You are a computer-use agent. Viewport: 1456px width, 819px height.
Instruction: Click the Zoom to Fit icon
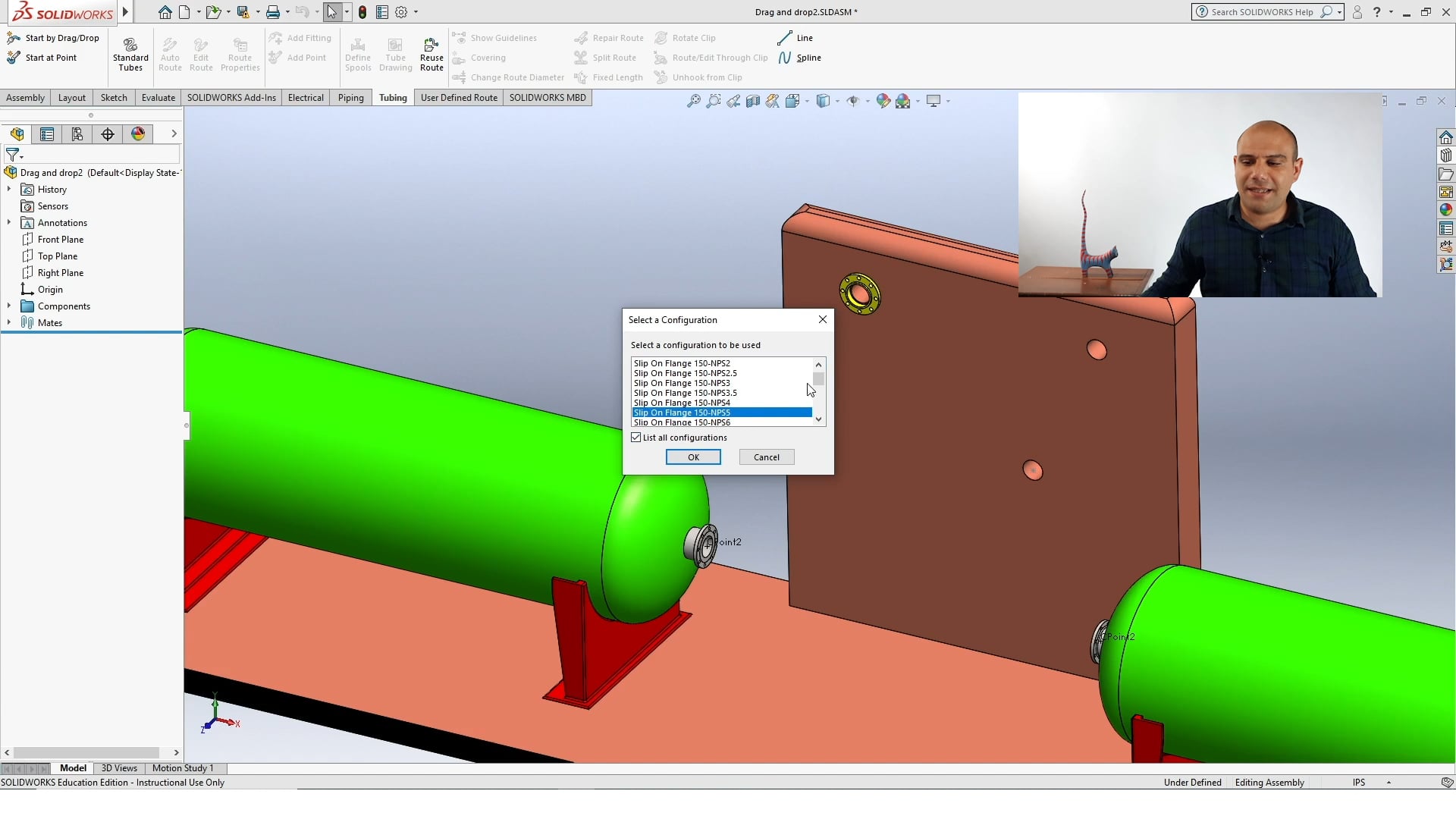693,101
